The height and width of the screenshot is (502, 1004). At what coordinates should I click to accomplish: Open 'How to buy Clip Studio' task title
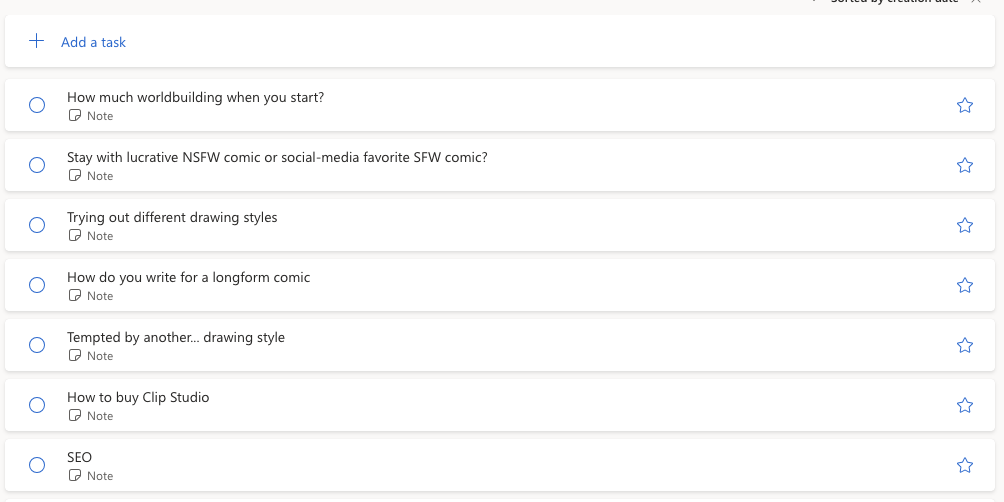click(138, 397)
